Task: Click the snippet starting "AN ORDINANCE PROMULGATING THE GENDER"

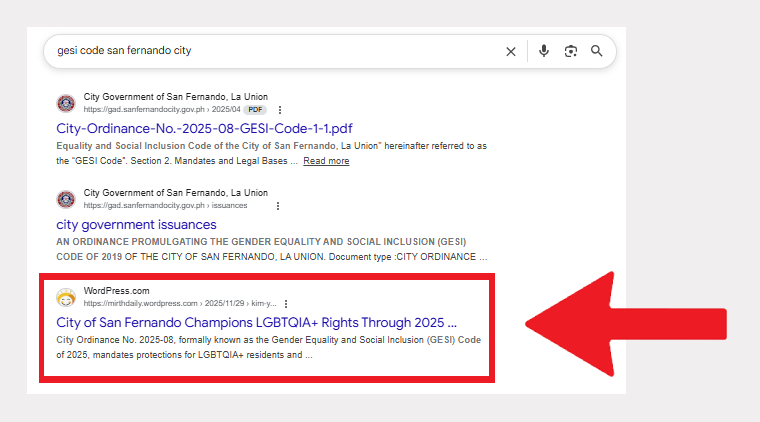Action: [x=272, y=249]
